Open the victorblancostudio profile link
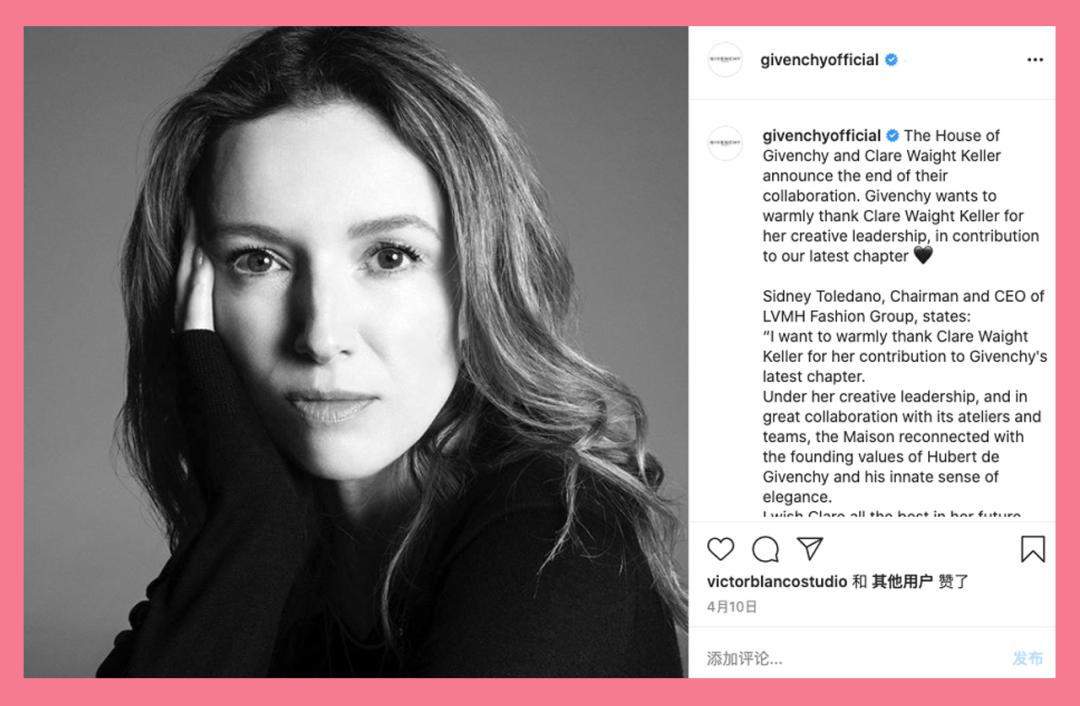This screenshot has height=706, width=1080. point(777,582)
